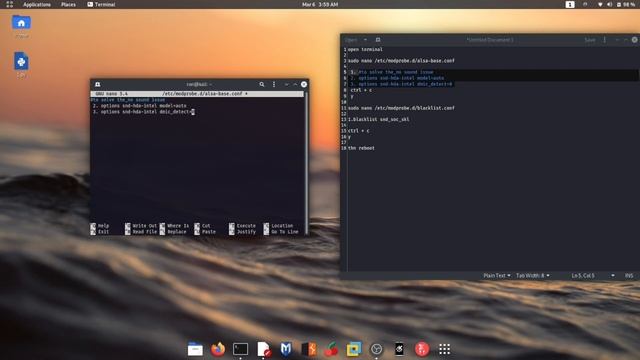The width and height of the screenshot is (640, 360).
Task: Open the Files manager in the dock
Action: pyautogui.click(x=195, y=349)
